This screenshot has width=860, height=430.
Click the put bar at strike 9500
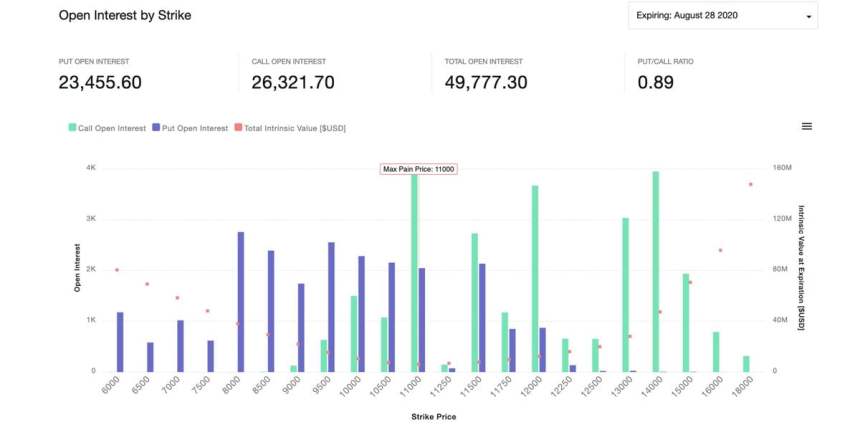pos(331,306)
